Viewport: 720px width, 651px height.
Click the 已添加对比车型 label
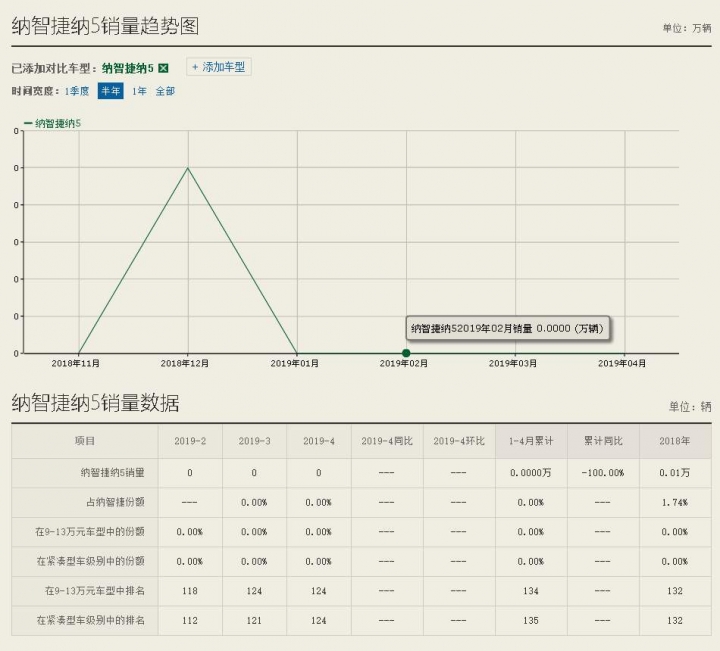tap(54, 68)
